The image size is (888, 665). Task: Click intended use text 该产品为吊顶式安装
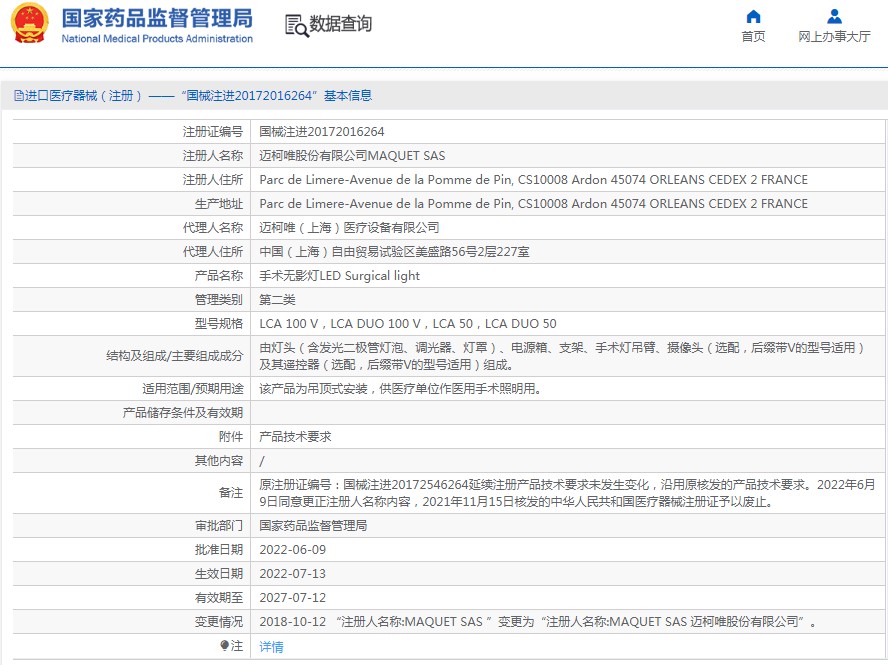pyautogui.click(x=400, y=389)
